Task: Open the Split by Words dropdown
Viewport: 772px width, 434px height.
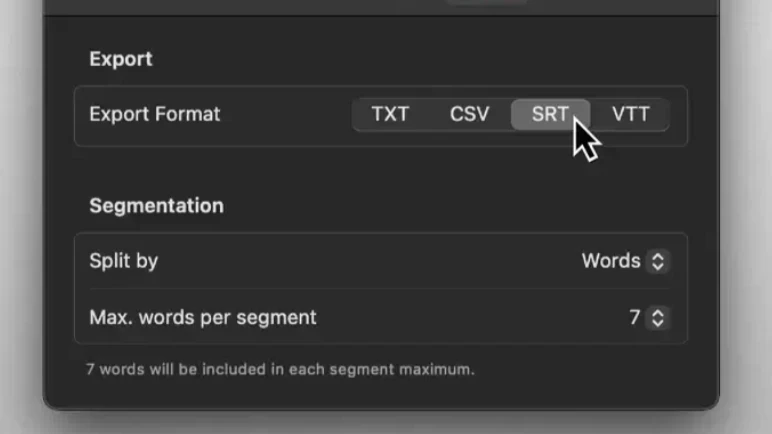Action: pos(625,261)
